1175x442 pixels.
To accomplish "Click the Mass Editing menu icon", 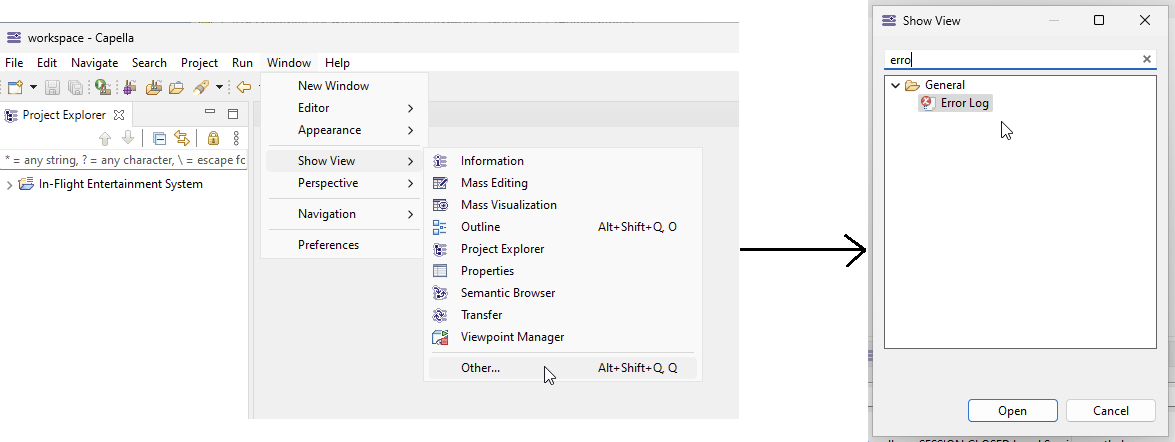I will pyautogui.click(x=440, y=183).
